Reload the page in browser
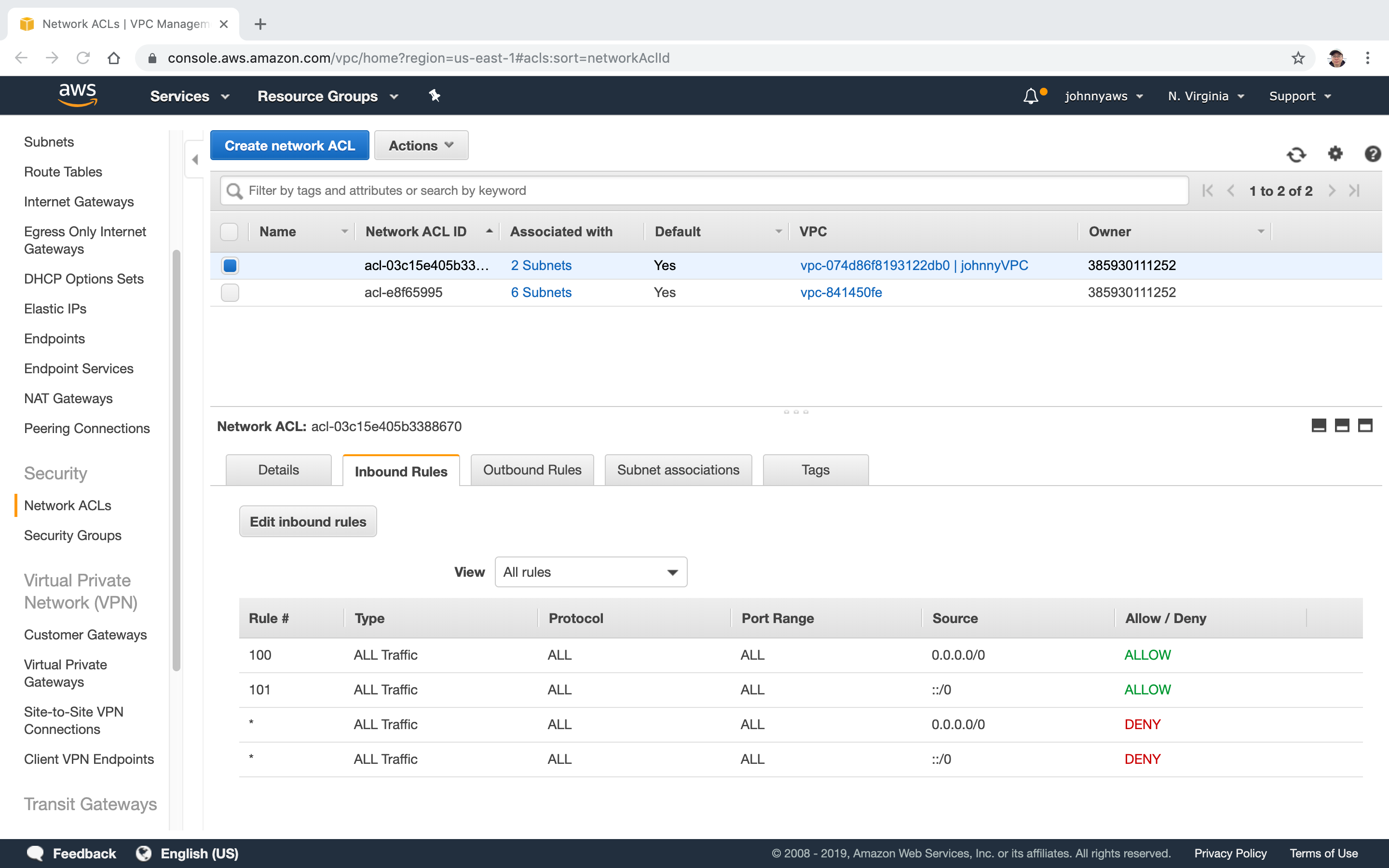This screenshot has width=1389, height=868. coord(83,58)
